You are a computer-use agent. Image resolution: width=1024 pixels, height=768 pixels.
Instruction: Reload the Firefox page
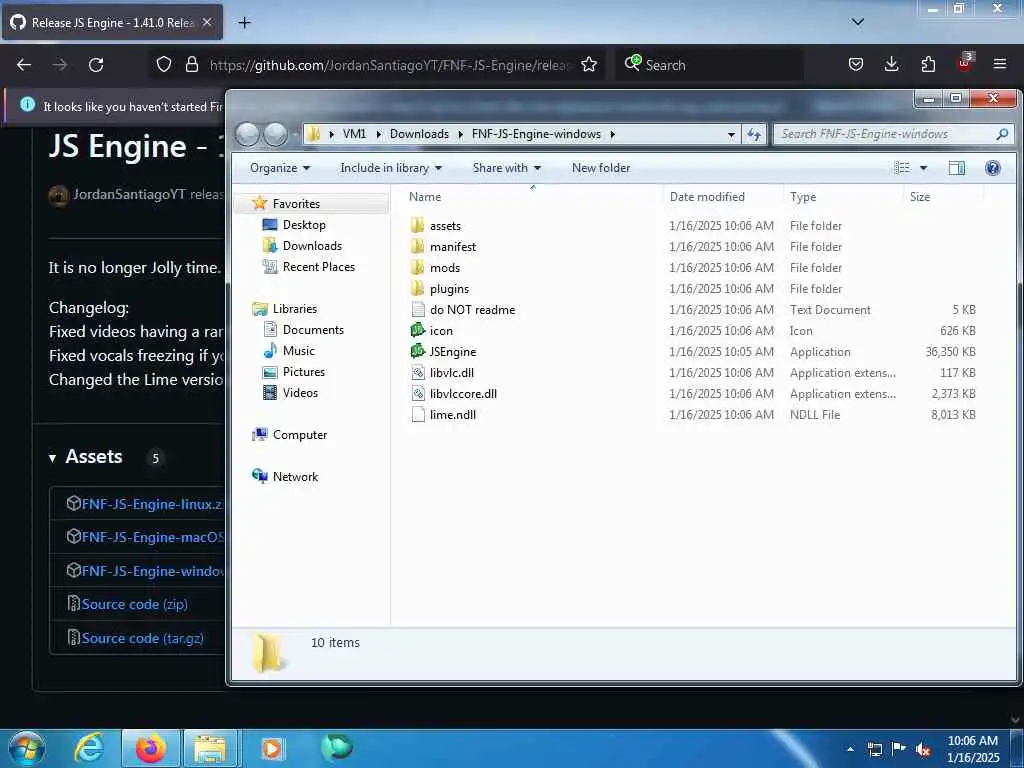(96, 65)
